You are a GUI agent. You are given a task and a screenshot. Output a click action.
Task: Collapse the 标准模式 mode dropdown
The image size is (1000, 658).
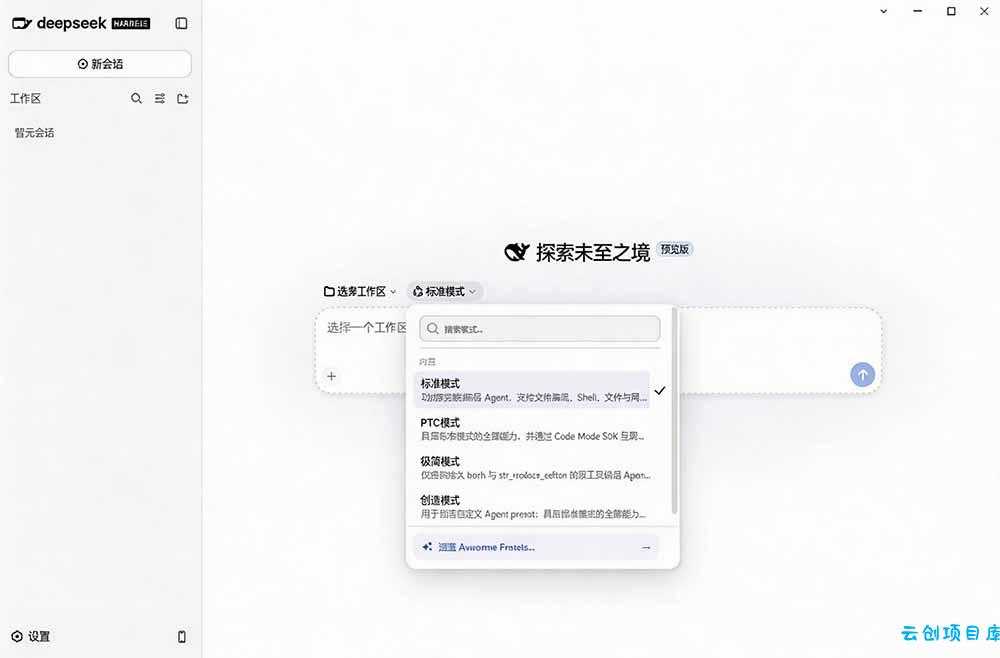445,291
